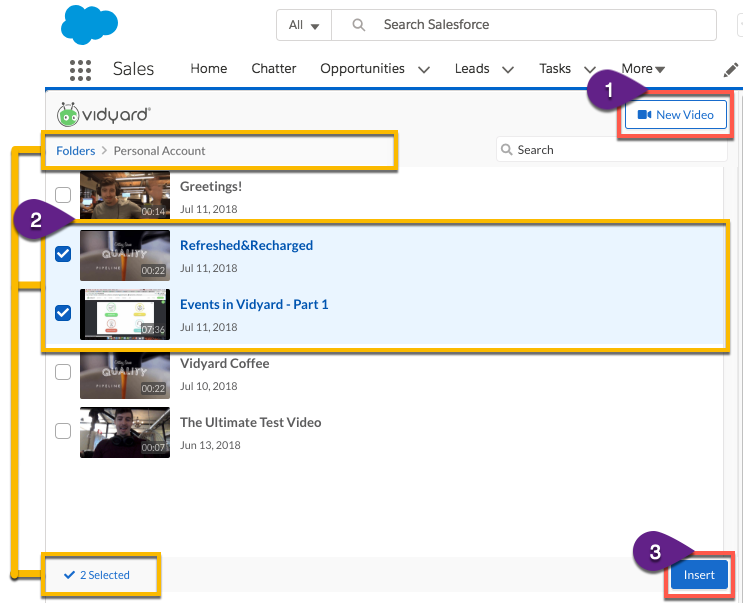The width and height of the screenshot is (743, 603).
Task: Click the Salesforce cloud logo
Action: [89, 25]
